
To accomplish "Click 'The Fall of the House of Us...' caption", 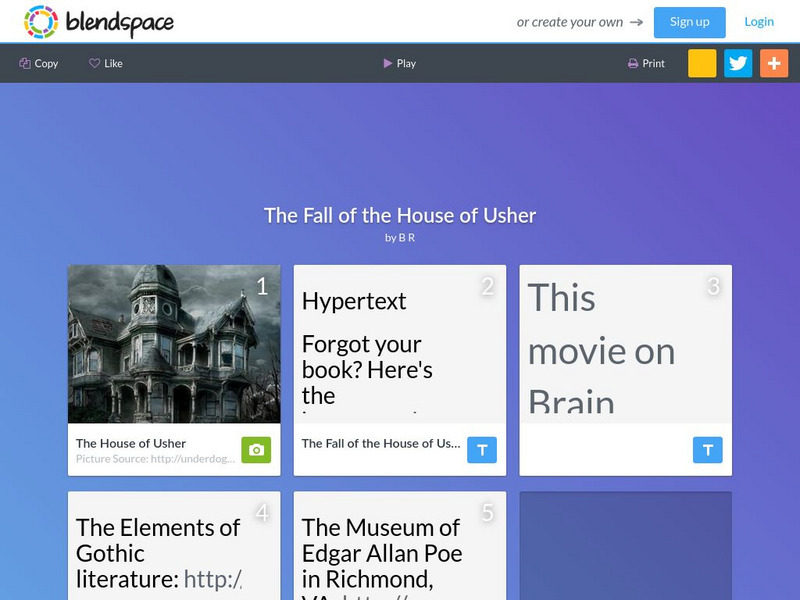I will point(381,443).
